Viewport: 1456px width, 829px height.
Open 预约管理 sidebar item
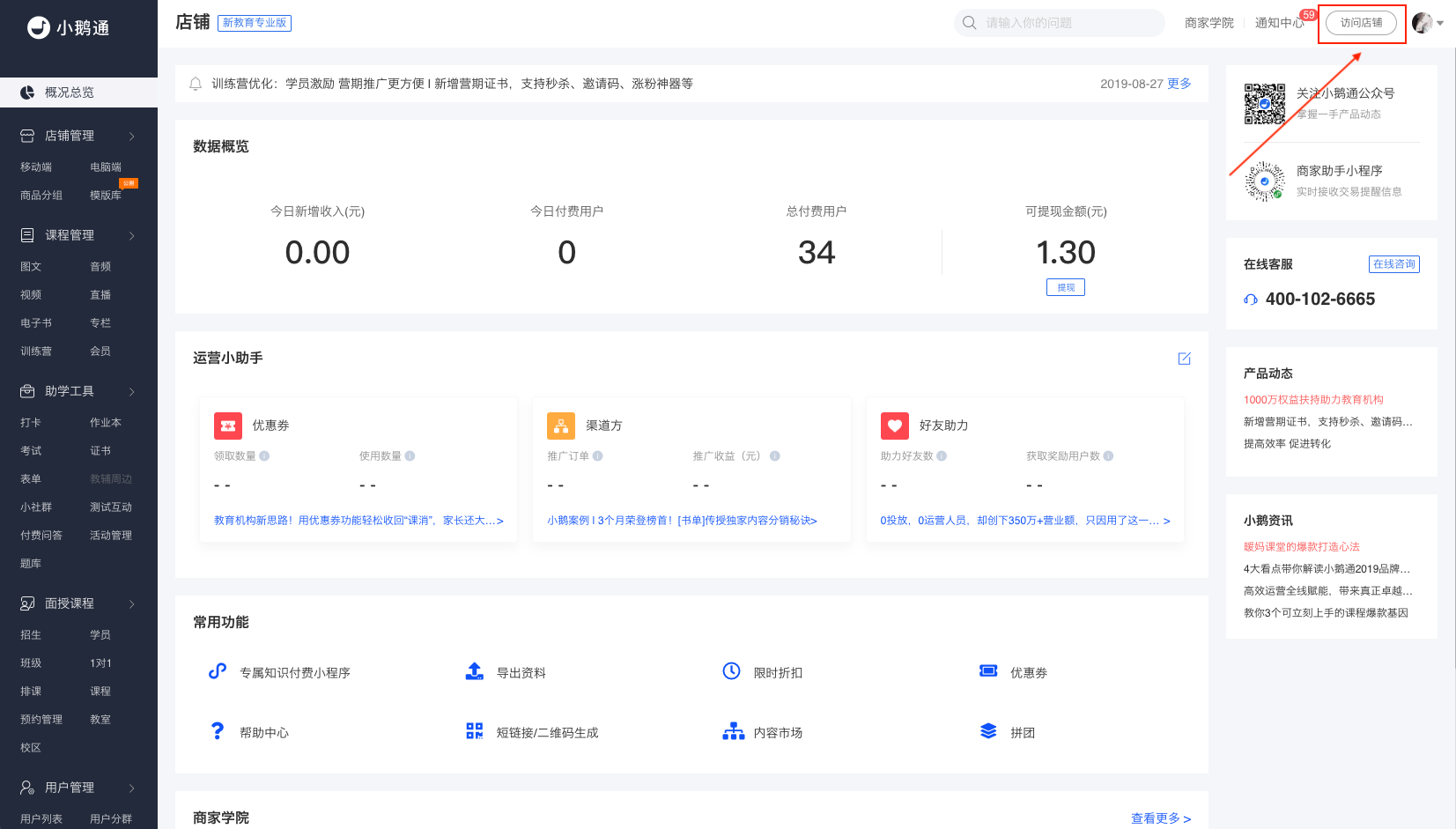(x=41, y=719)
